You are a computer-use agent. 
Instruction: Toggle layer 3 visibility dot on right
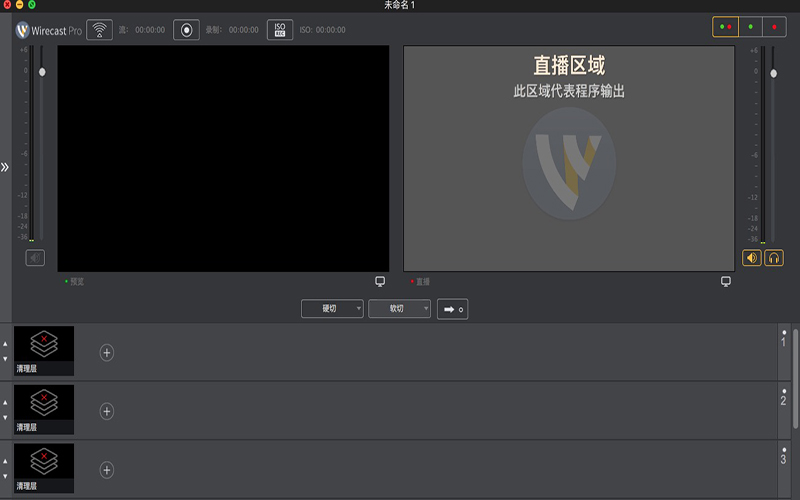coord(784,449)
